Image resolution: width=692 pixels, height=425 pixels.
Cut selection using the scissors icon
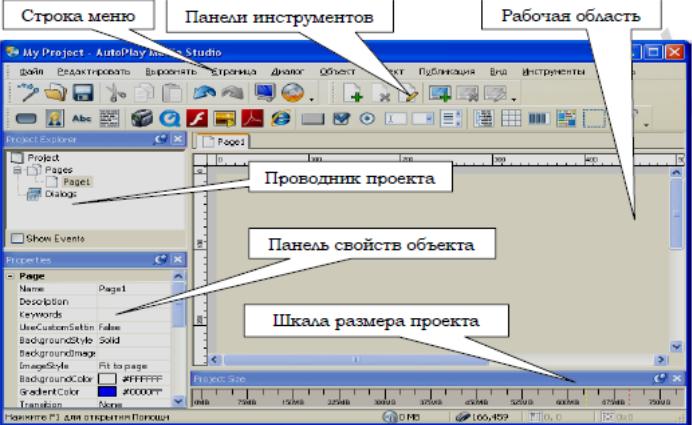click(116, 93)
